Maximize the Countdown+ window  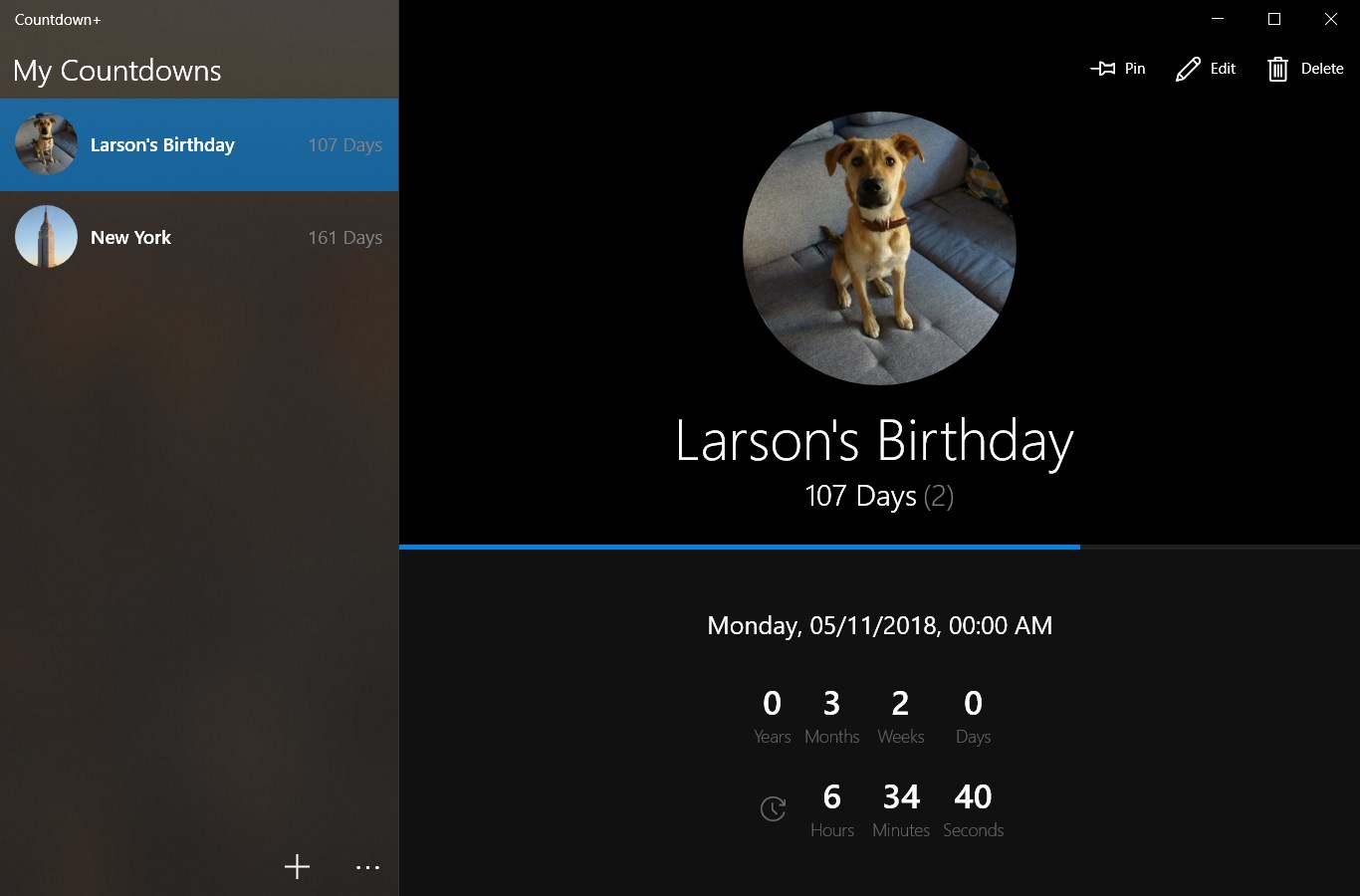click(x=1273, y=19)
